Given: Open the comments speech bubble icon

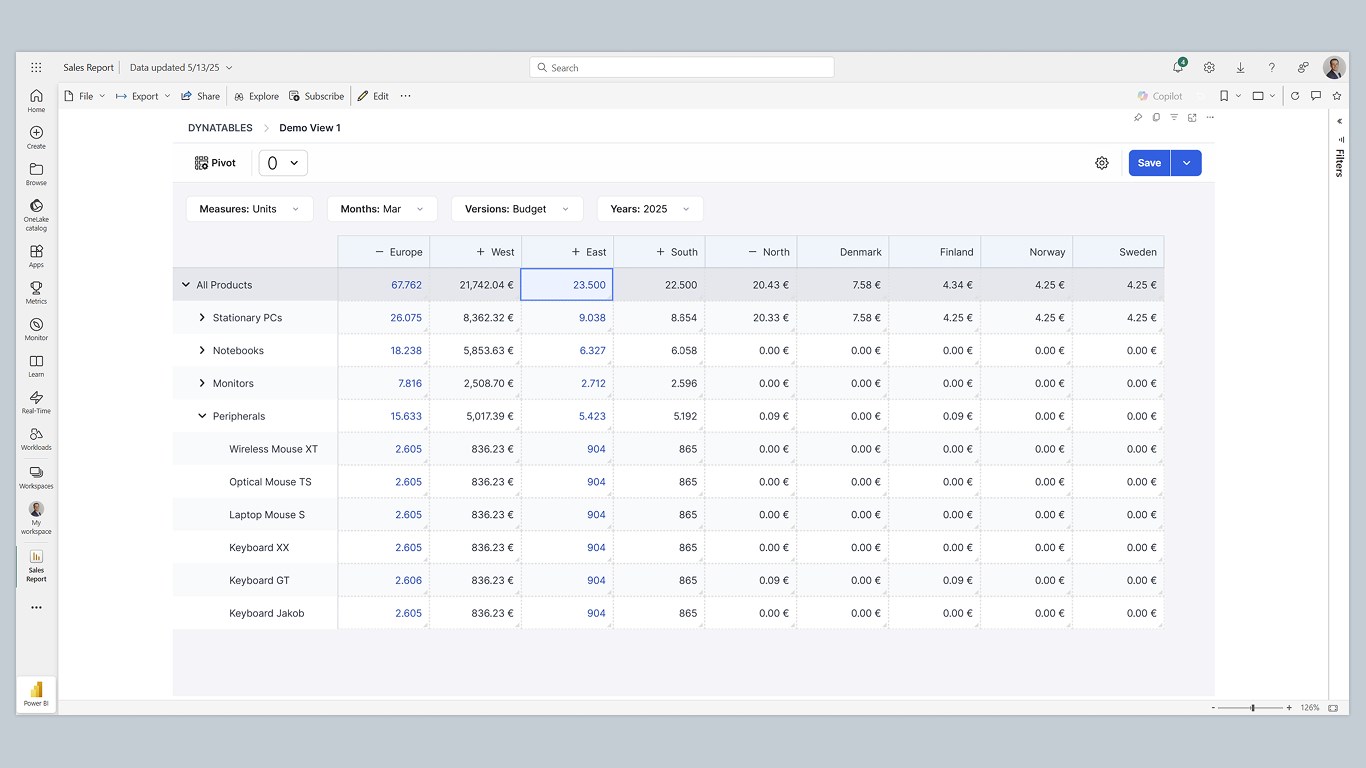Looking at the screenshot, I should (x=1316, y=96).
